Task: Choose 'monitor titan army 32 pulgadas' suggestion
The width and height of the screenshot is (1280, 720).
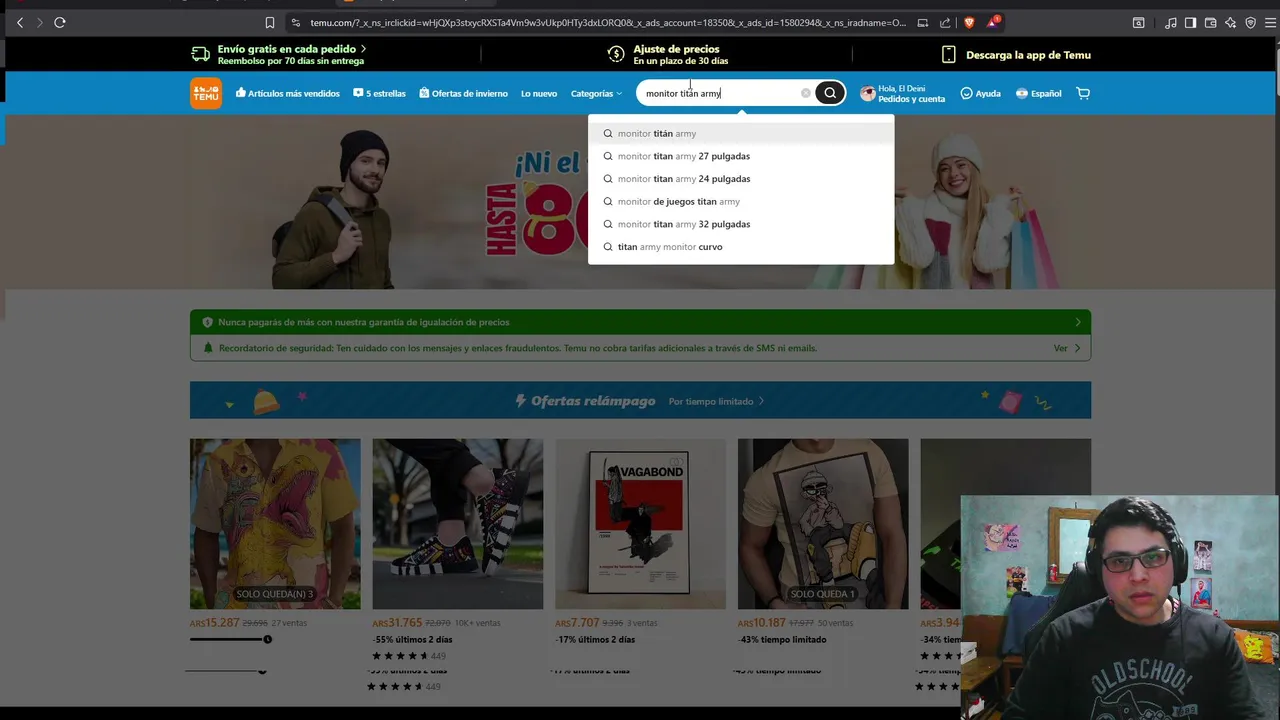Action: pos(741,224)
